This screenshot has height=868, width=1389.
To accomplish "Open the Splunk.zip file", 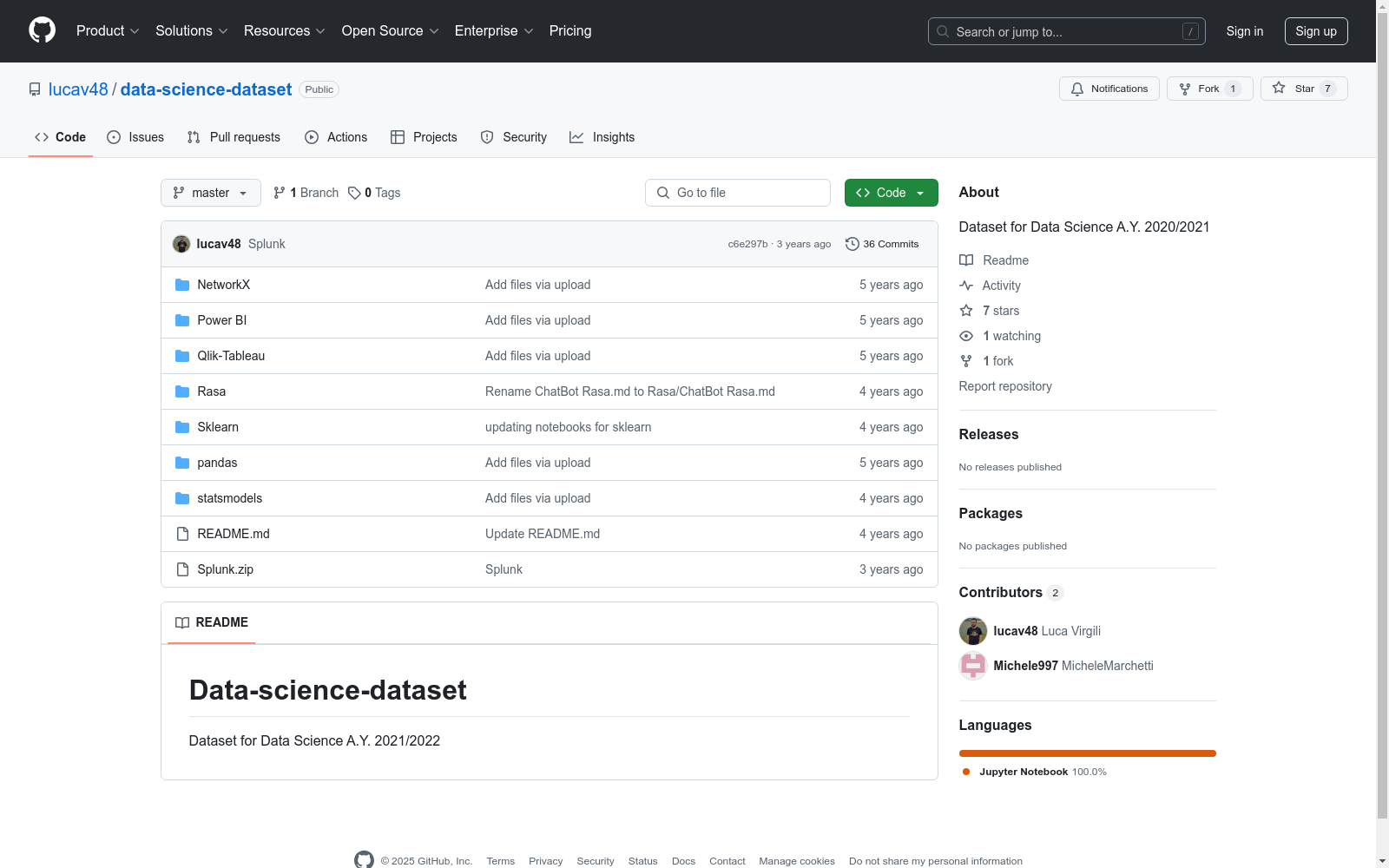I will pos(226,569).
